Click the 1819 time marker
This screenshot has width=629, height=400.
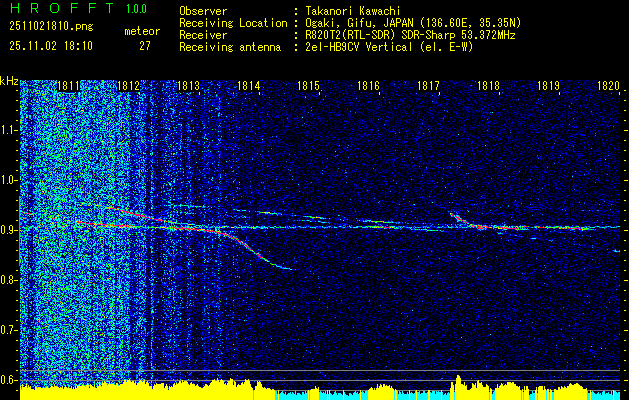(548, 86)
